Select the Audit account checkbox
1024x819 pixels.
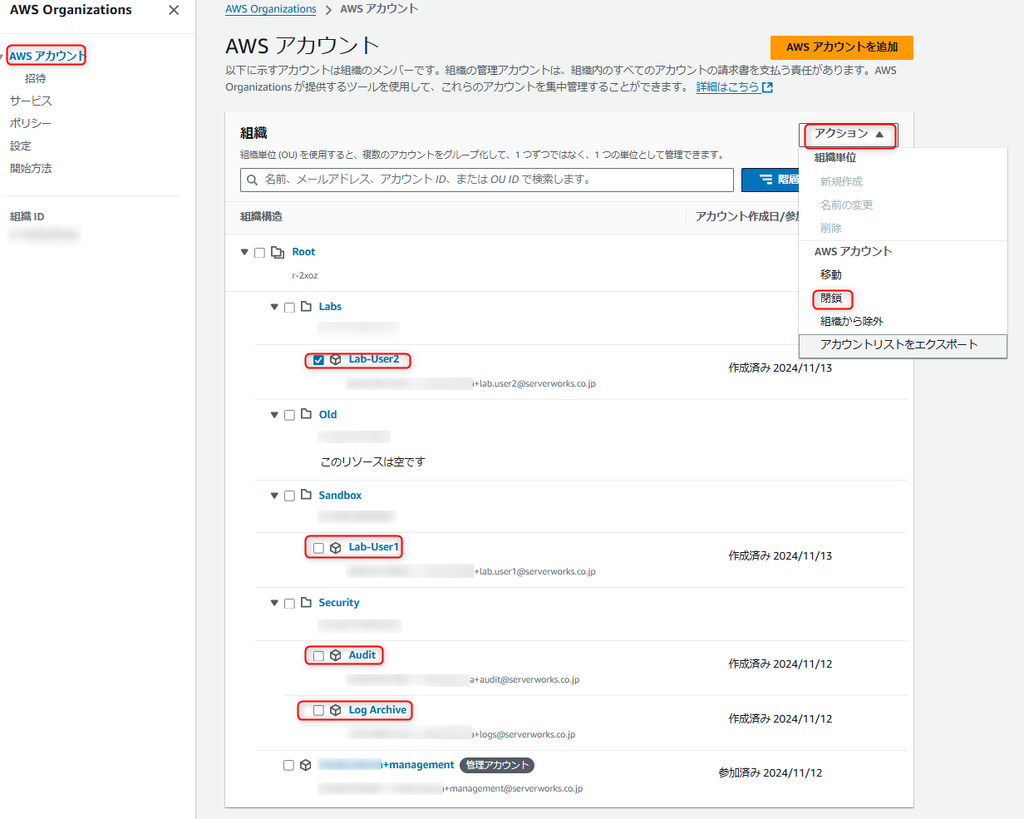(x=319, y=656)
